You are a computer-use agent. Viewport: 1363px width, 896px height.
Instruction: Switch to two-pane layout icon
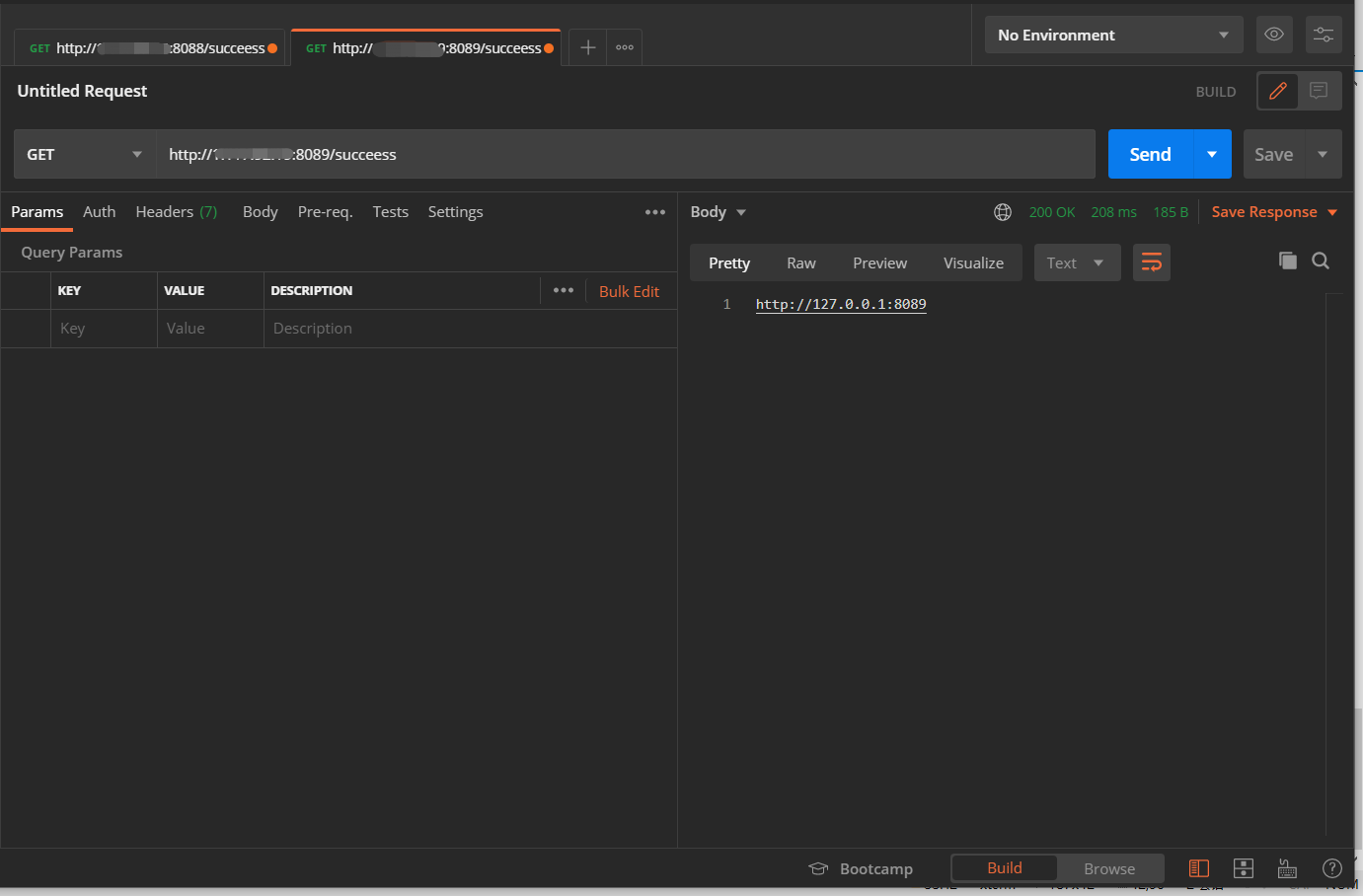(x=1244, y=868)
